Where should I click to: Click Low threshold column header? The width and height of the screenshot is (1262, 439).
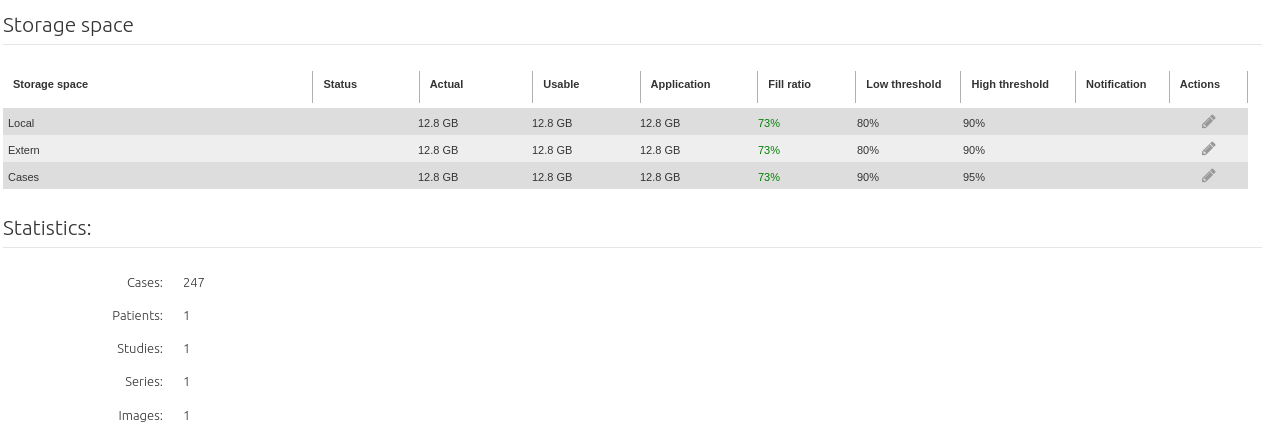(x=903, y=84)
